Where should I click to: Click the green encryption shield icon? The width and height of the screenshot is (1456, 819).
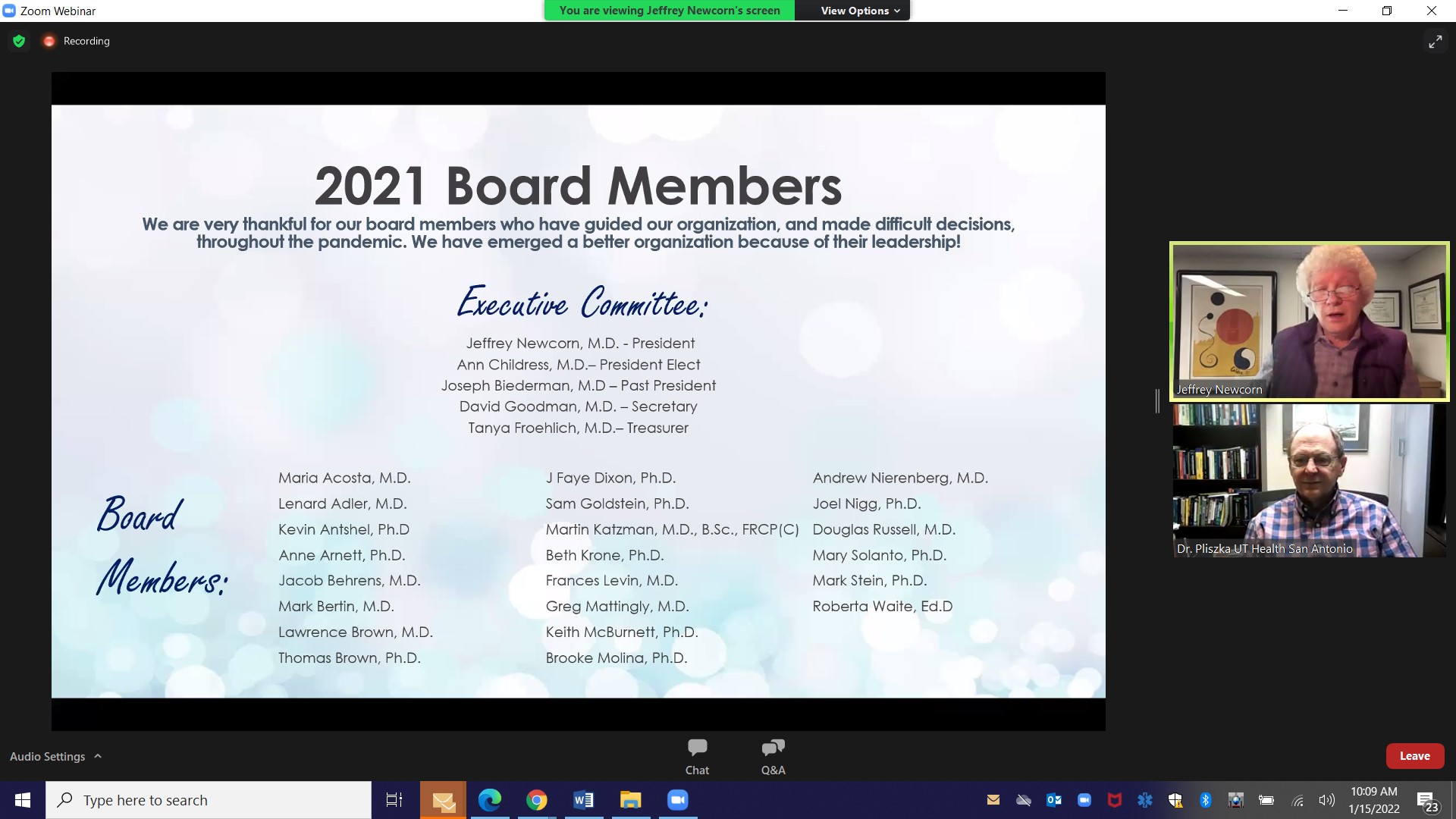pyautogui.click(x=19, y=41)
